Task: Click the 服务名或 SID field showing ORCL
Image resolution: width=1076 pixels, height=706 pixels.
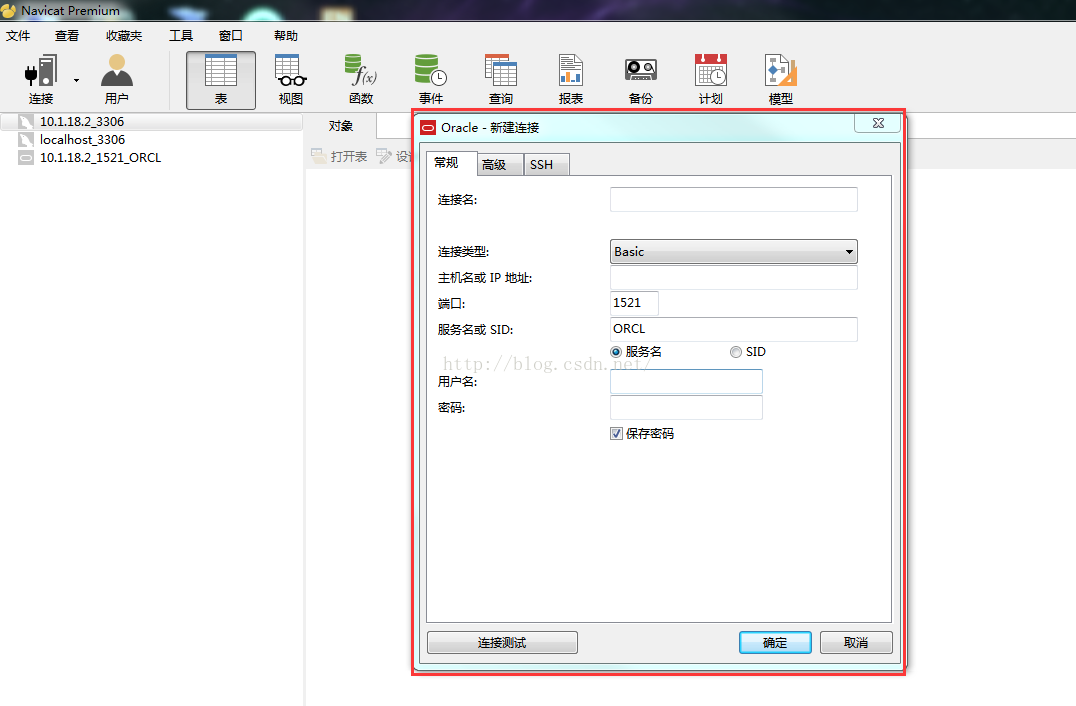Action: click(734, 329)
